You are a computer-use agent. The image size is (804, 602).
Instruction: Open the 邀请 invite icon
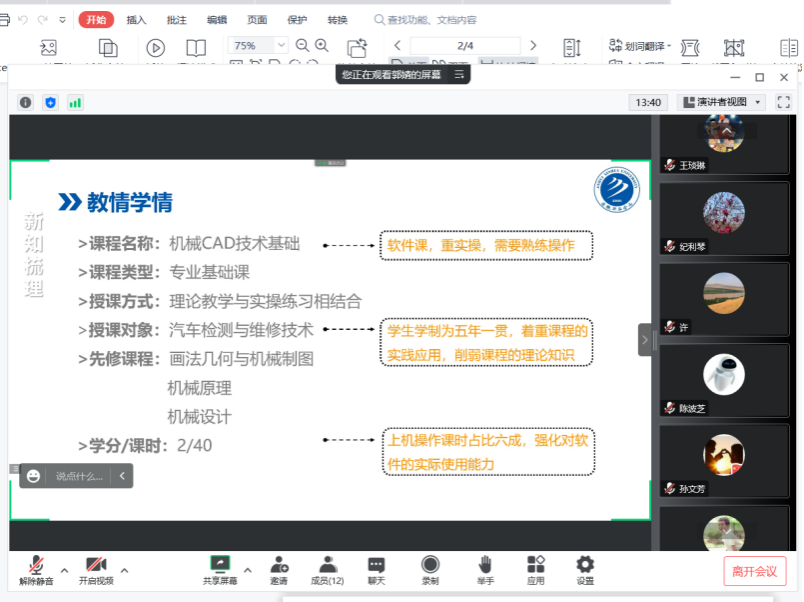[x=279, y=566]
